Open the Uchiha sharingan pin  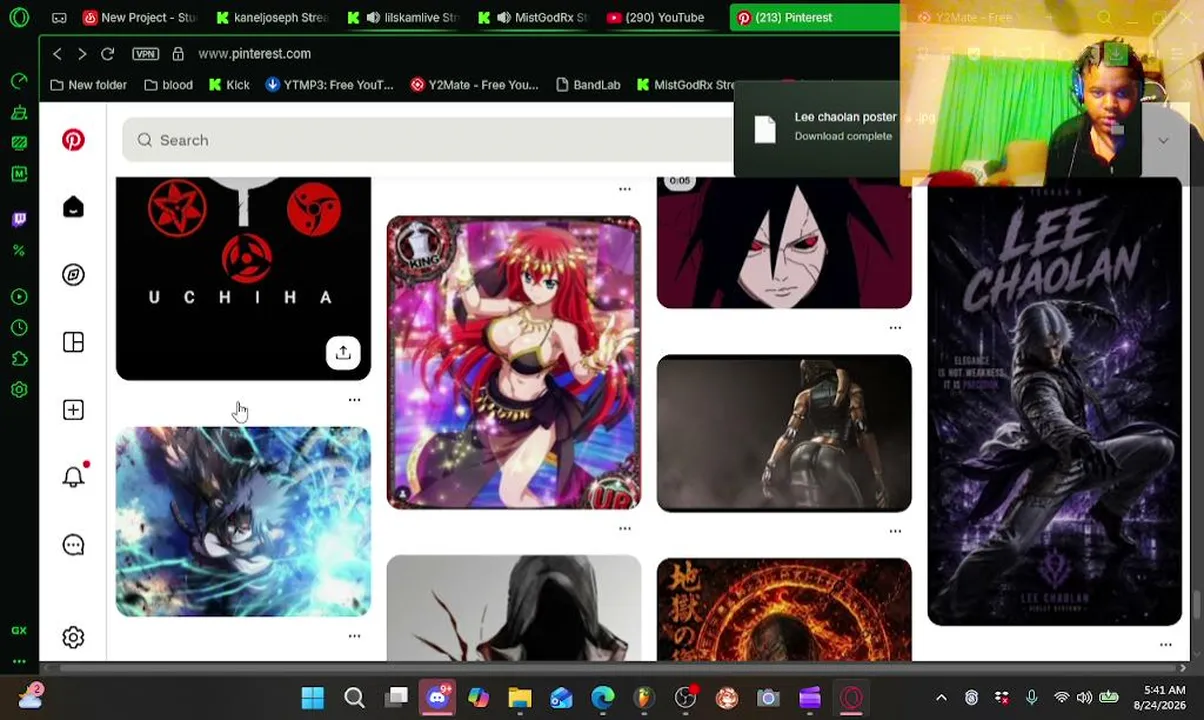coord(243,278)
